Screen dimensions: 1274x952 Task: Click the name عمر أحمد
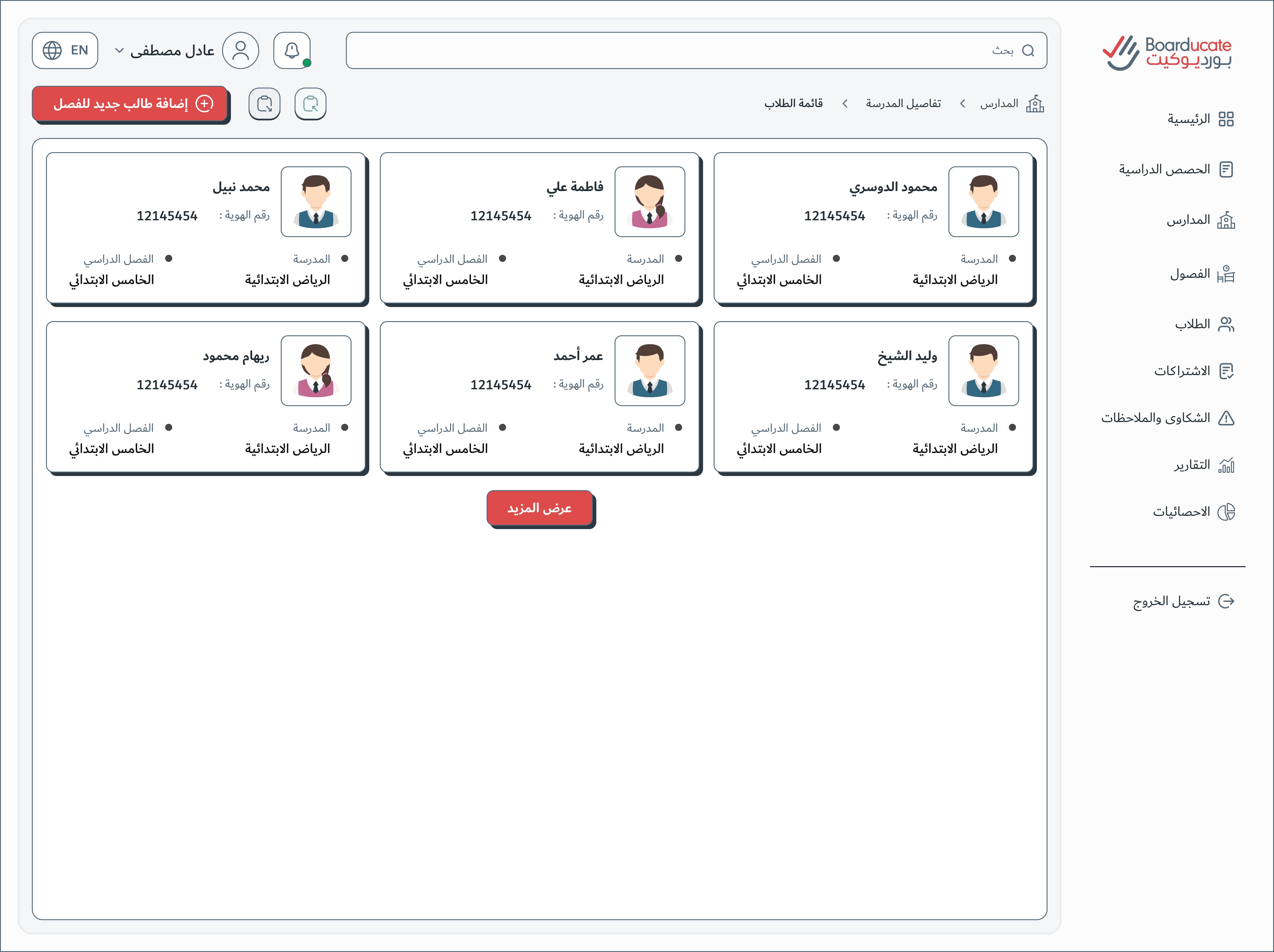tap(578, 357)
